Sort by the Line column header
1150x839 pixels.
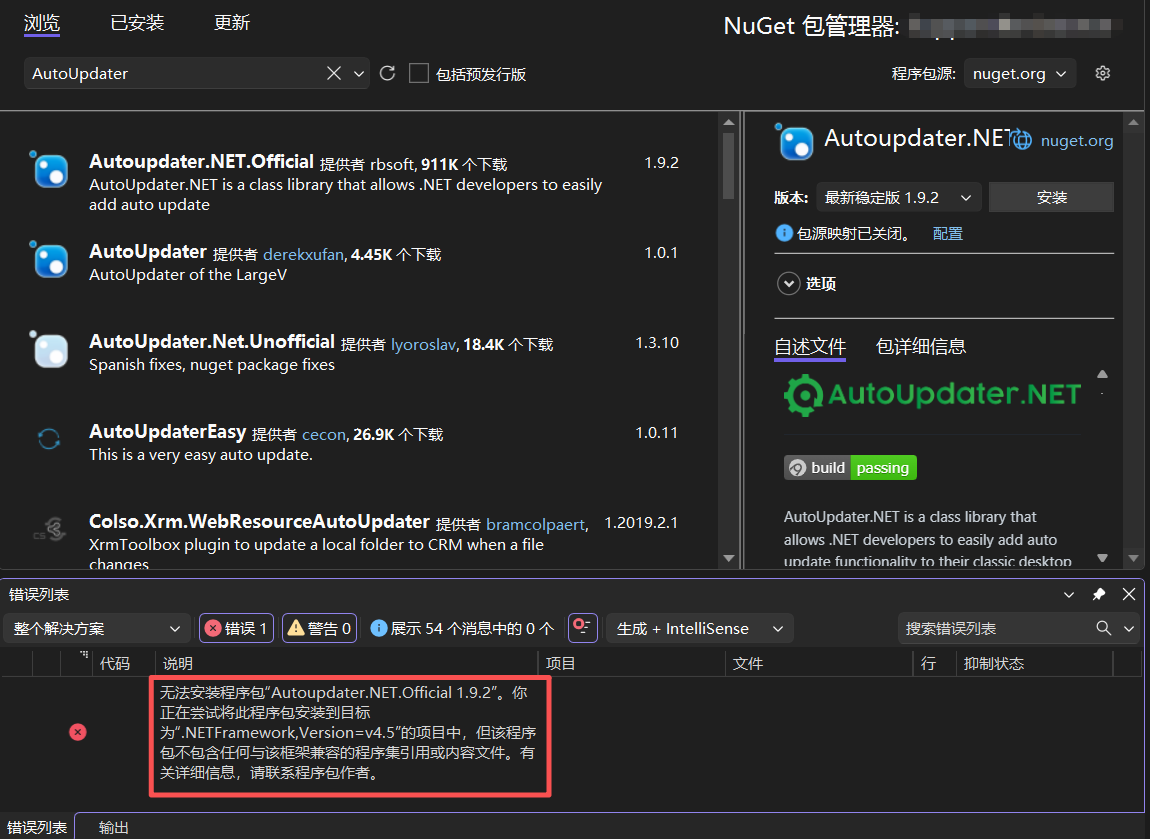pyautogui.click(x=929, y=663)
